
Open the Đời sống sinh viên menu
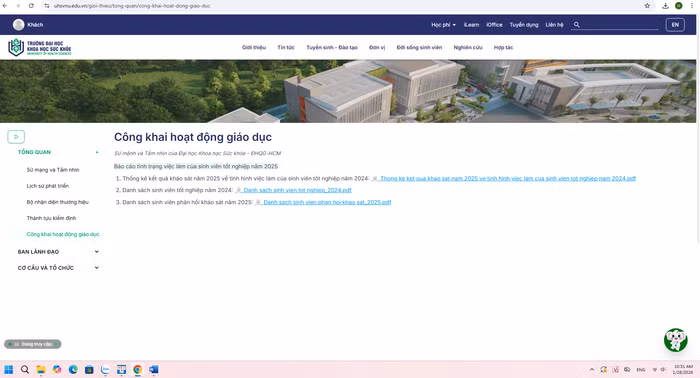pyautogui.click(x=419, y=47)
